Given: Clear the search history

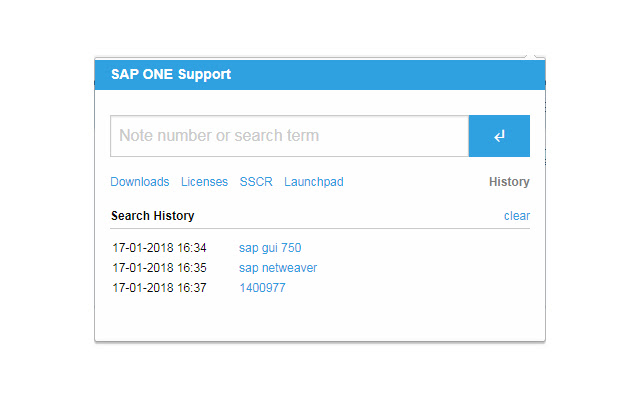Looking at the screenshot, I should [517, 216].
